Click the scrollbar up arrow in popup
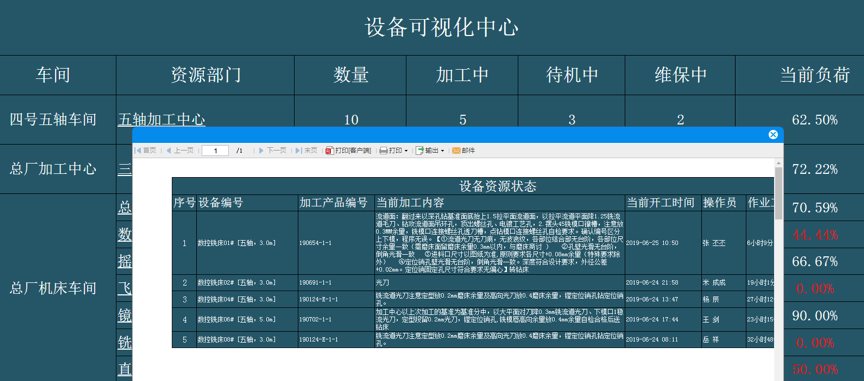This screenshot has height=381, width=864. click(779, 163)
